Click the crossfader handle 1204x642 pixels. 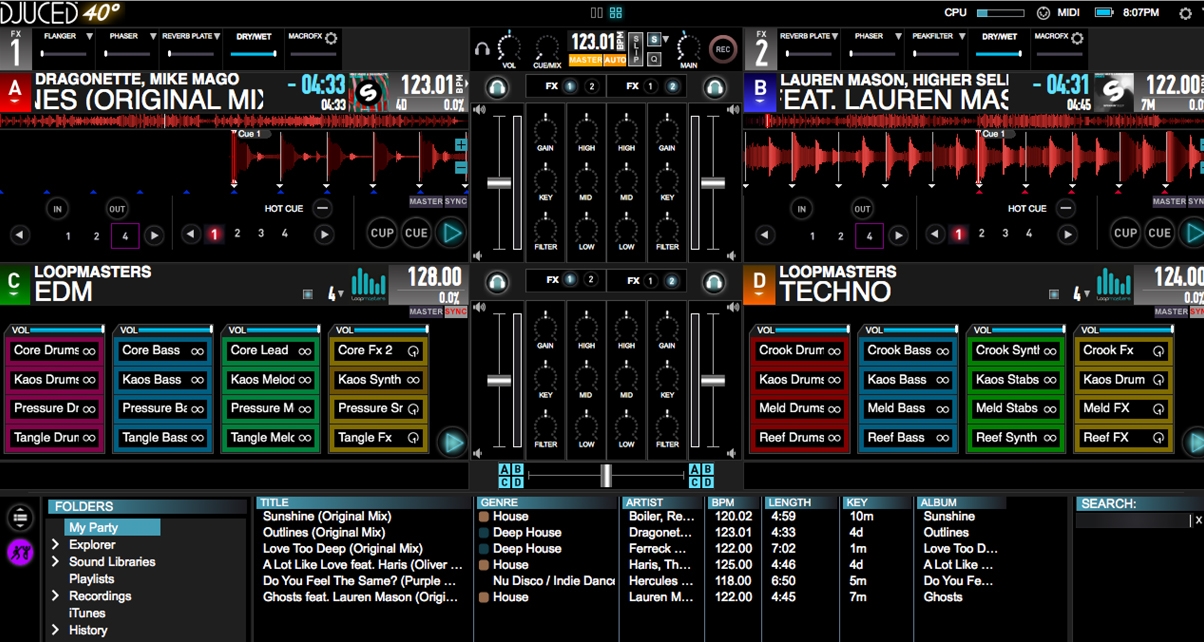point(606,475)
